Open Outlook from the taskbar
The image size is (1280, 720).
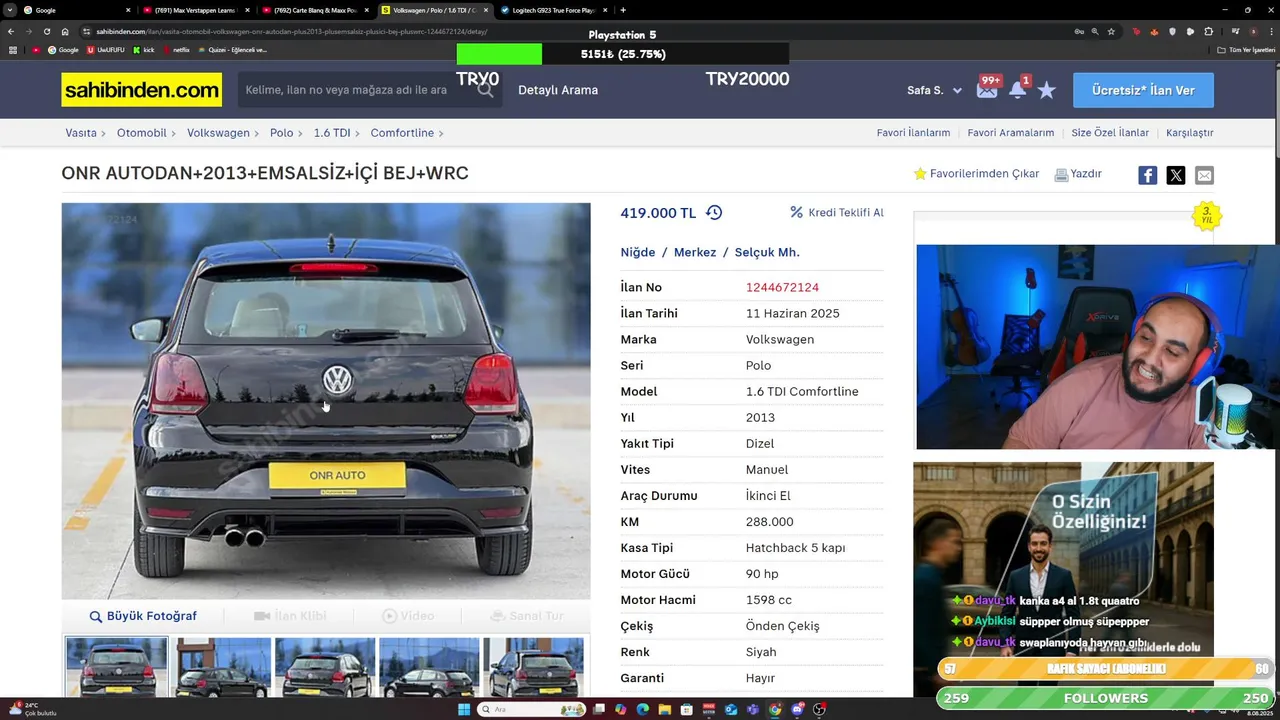731,709
